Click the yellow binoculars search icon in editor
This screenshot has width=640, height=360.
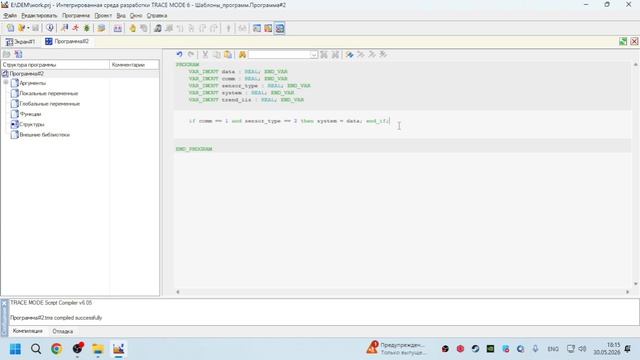[x=242, y=54]
